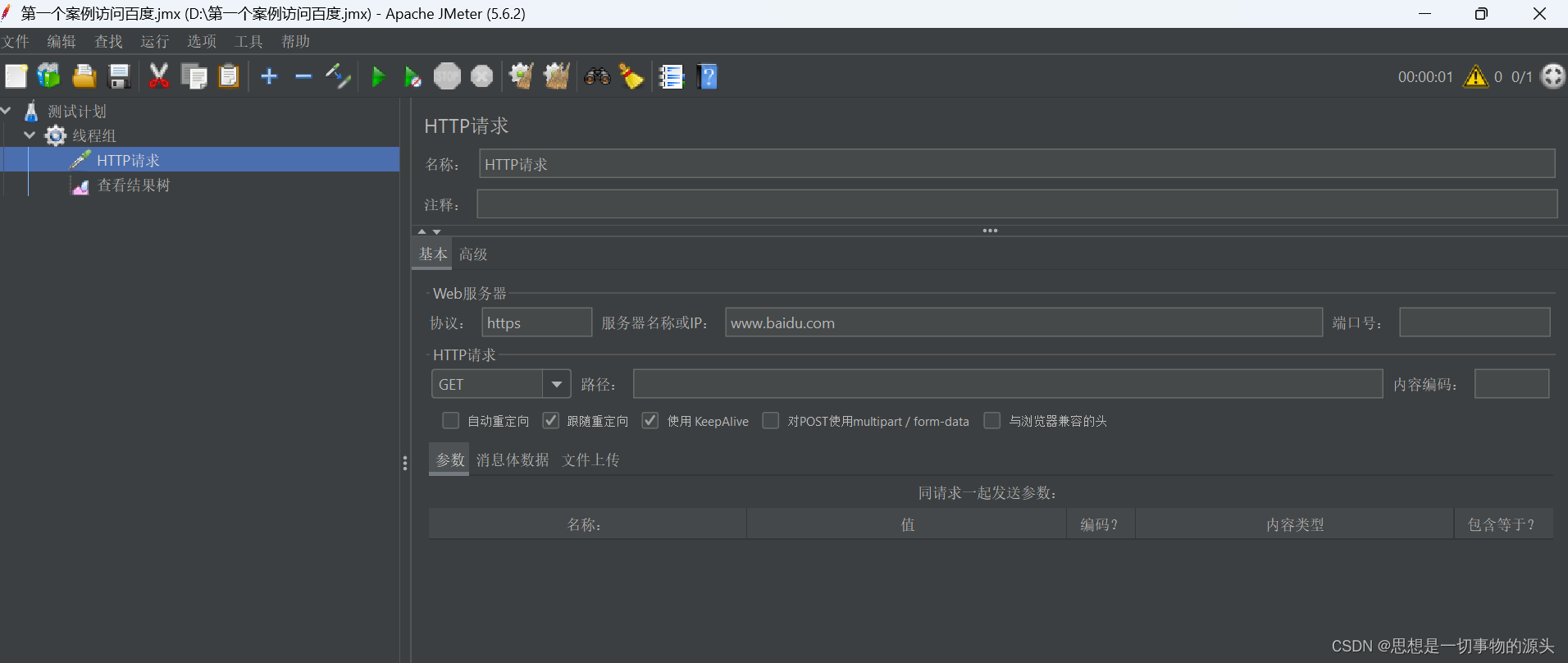Click the Open file folder icon
The width and height of the screenshot is (1568, 663).
[84, 76]
